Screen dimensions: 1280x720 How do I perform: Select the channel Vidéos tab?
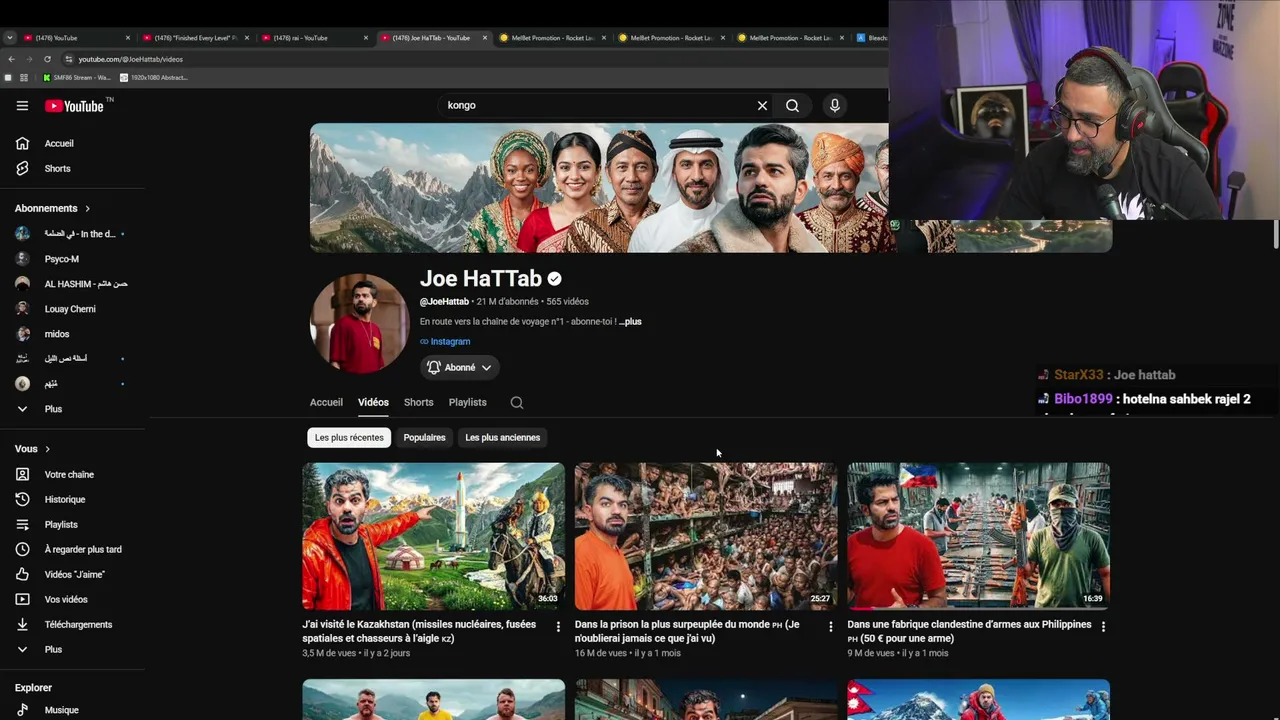click(x=373, y=402)
